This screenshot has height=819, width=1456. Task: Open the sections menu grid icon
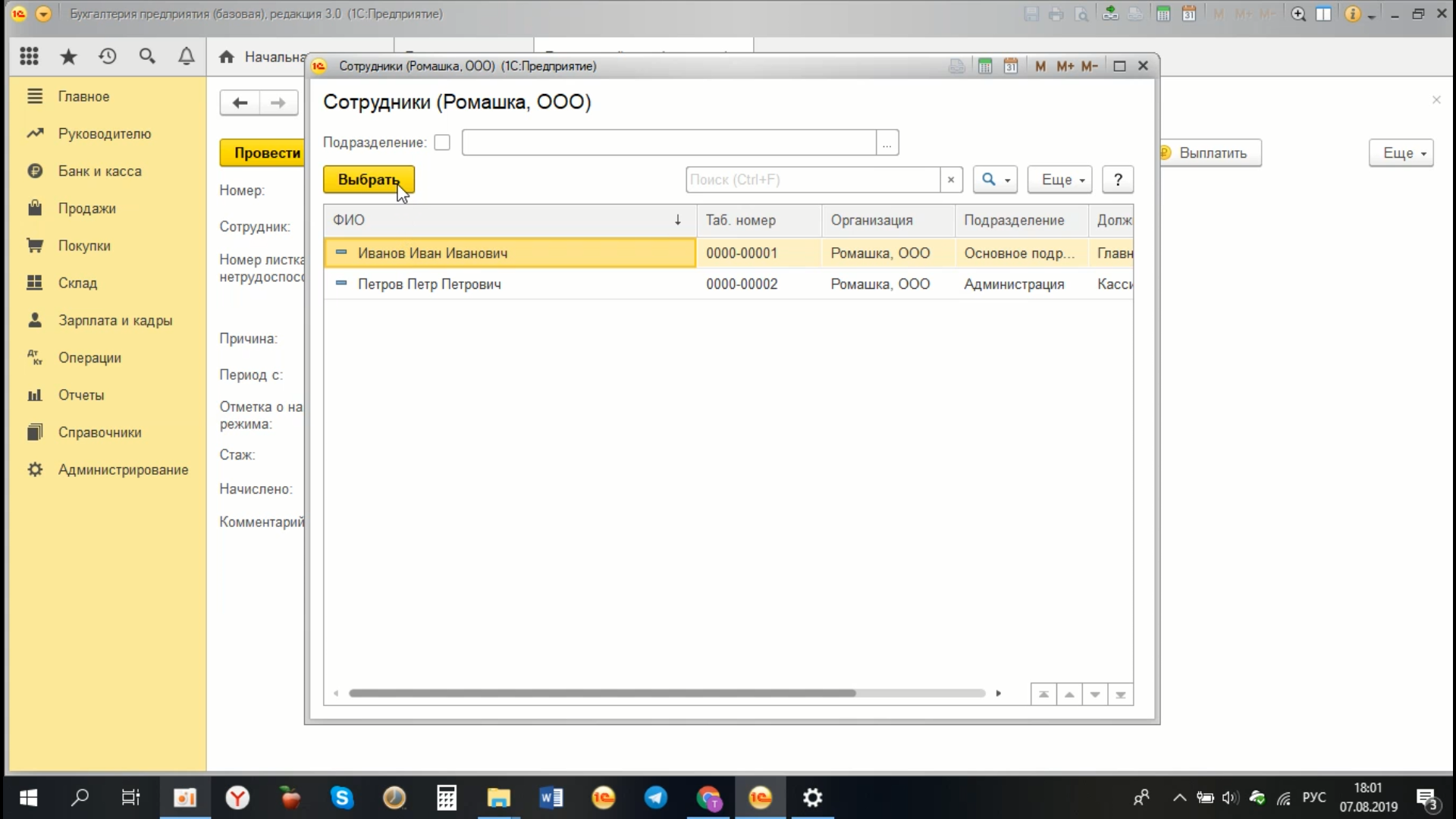coord(29,56)
